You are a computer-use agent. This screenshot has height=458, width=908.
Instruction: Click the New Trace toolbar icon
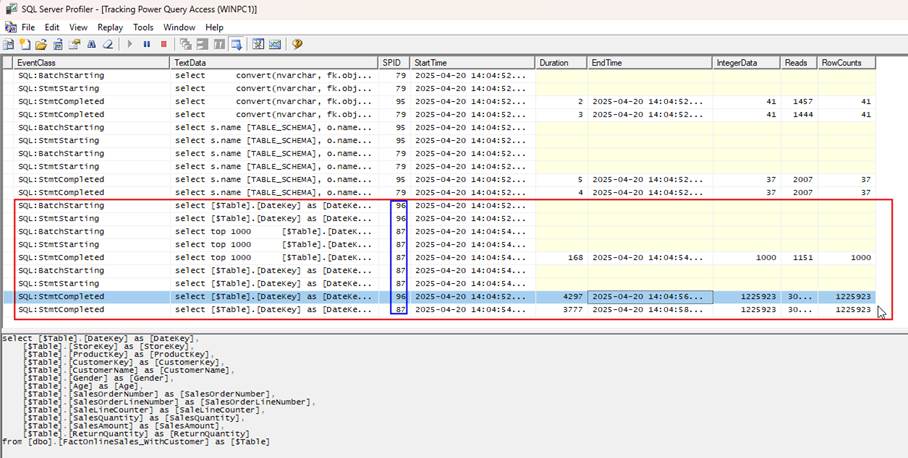9,44
